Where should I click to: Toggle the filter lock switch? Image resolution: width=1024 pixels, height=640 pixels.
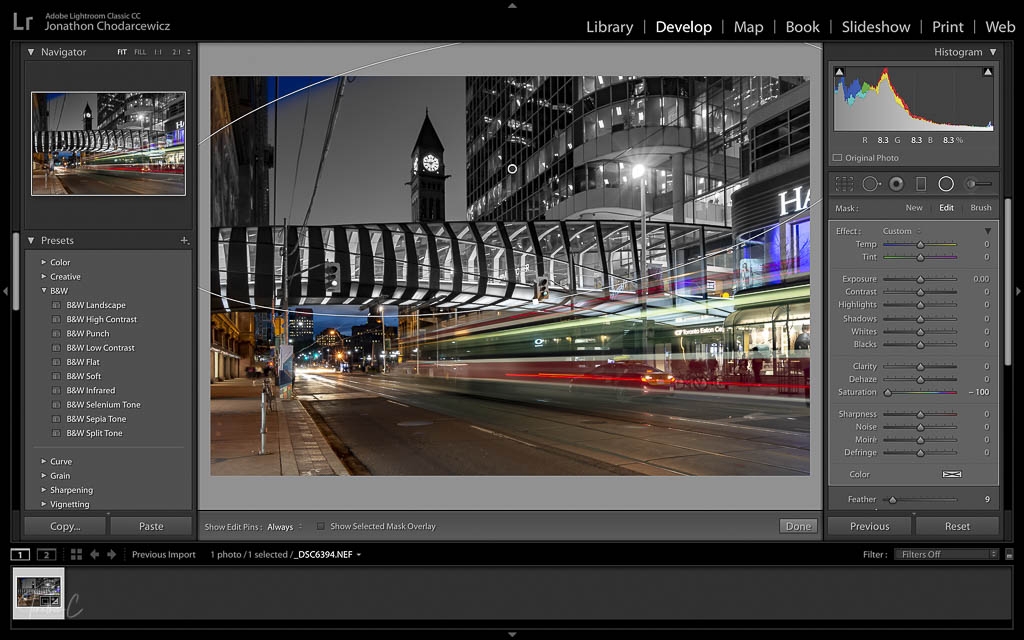(x=1009, y=554)
